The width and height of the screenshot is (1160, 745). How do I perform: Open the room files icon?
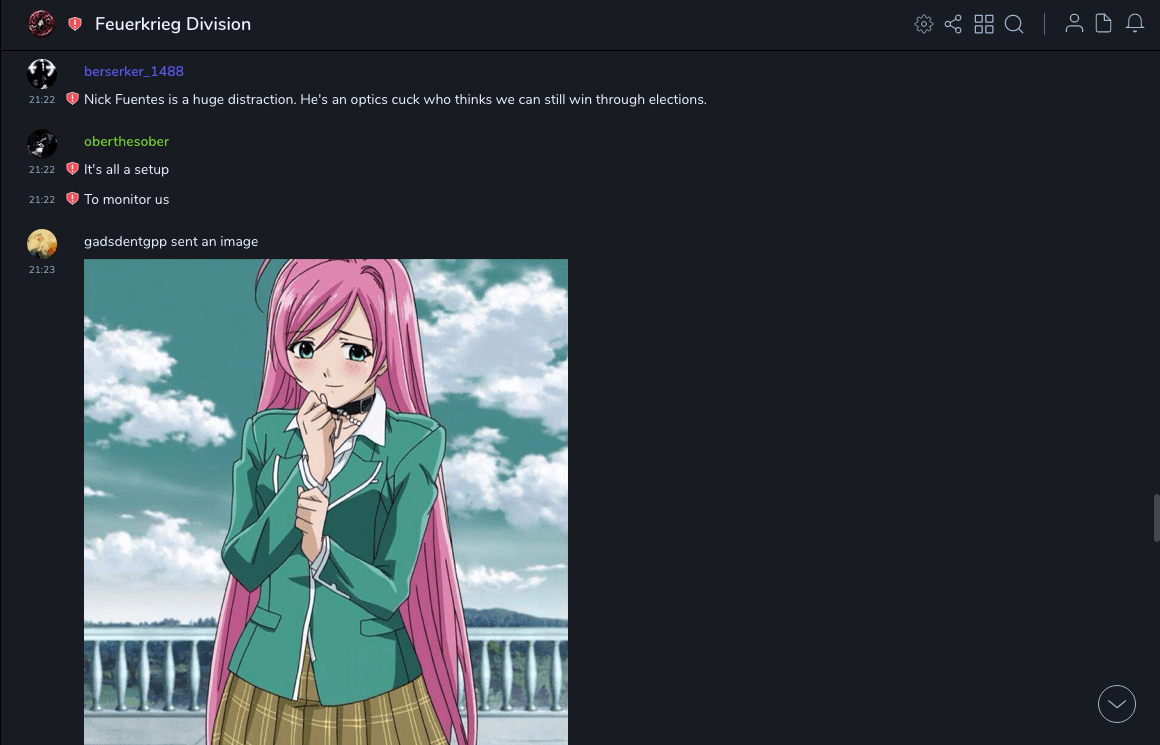click(x=1103, y=24)
